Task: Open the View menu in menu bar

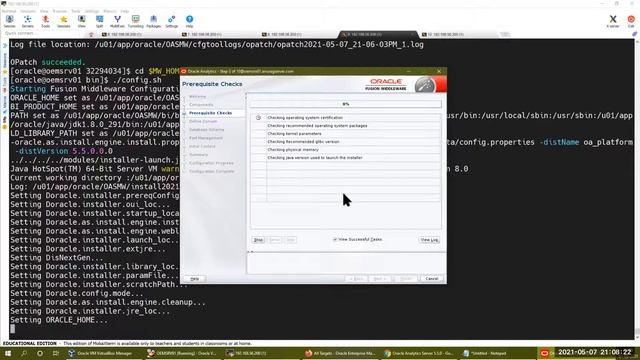Action: pyautogui.click(x=44, y=11)
